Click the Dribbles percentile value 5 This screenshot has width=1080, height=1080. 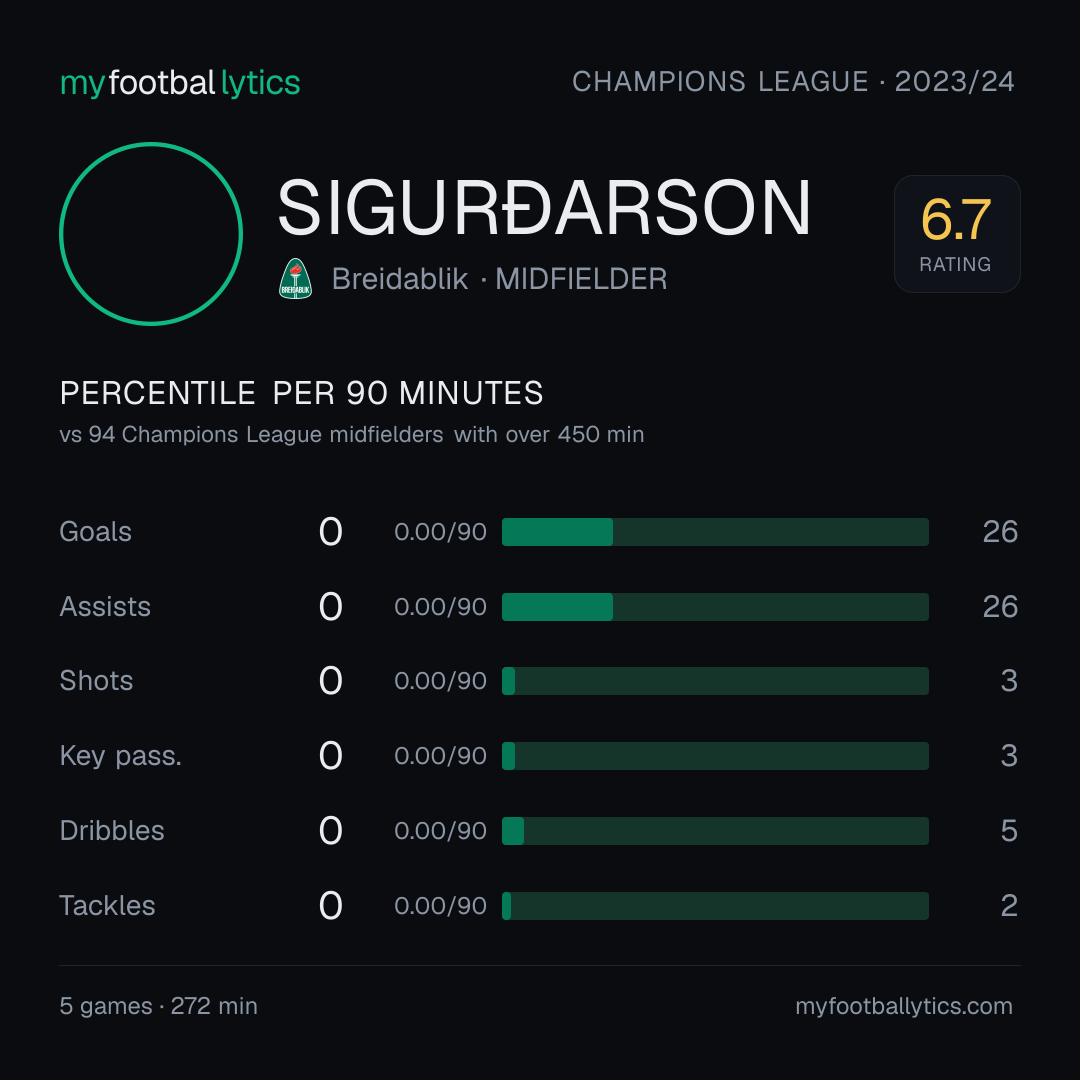tap(1009, 831)
